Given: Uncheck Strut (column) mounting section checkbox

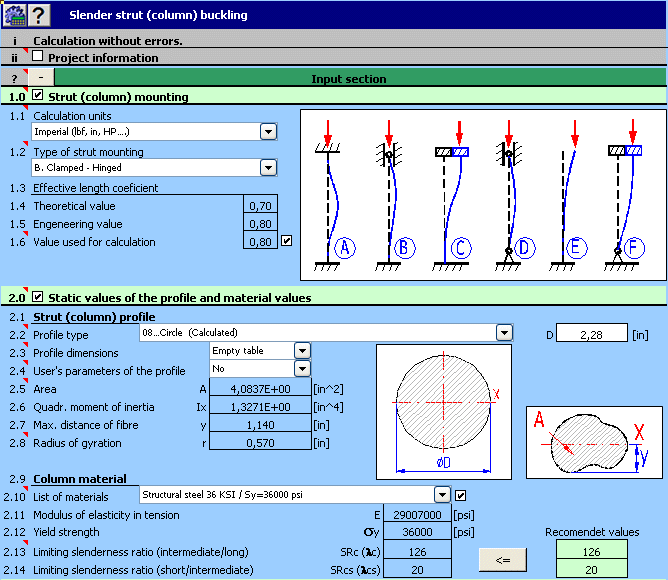Looking at the screenshot, I should [37, 95].
